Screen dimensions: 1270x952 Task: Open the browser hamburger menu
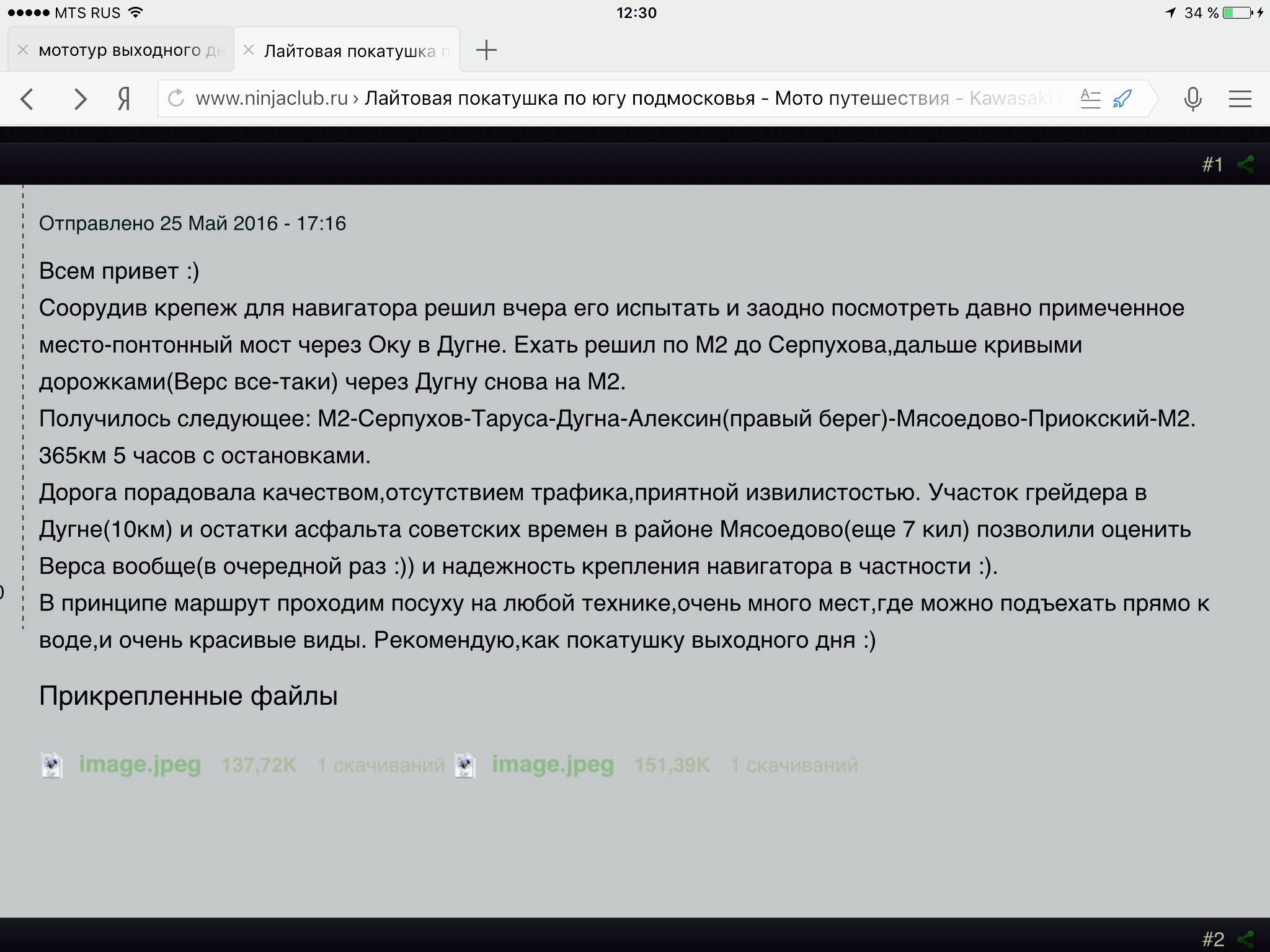[1240, 99]
